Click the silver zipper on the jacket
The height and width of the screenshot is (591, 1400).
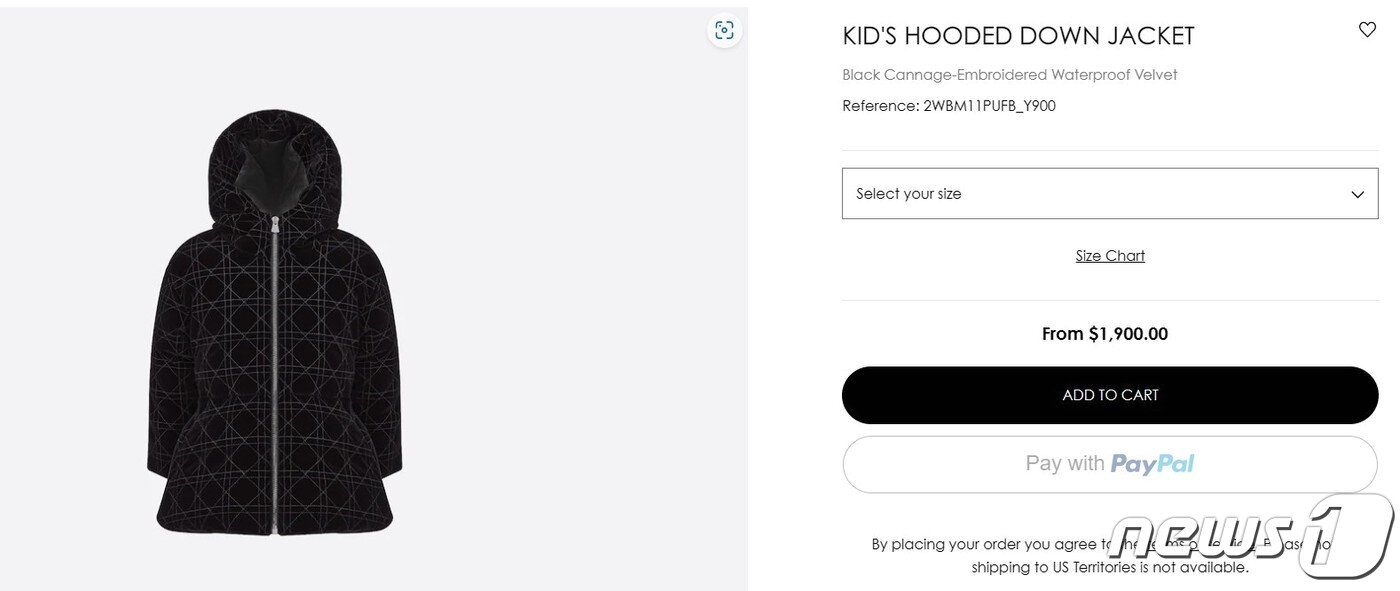pos(274,375)
